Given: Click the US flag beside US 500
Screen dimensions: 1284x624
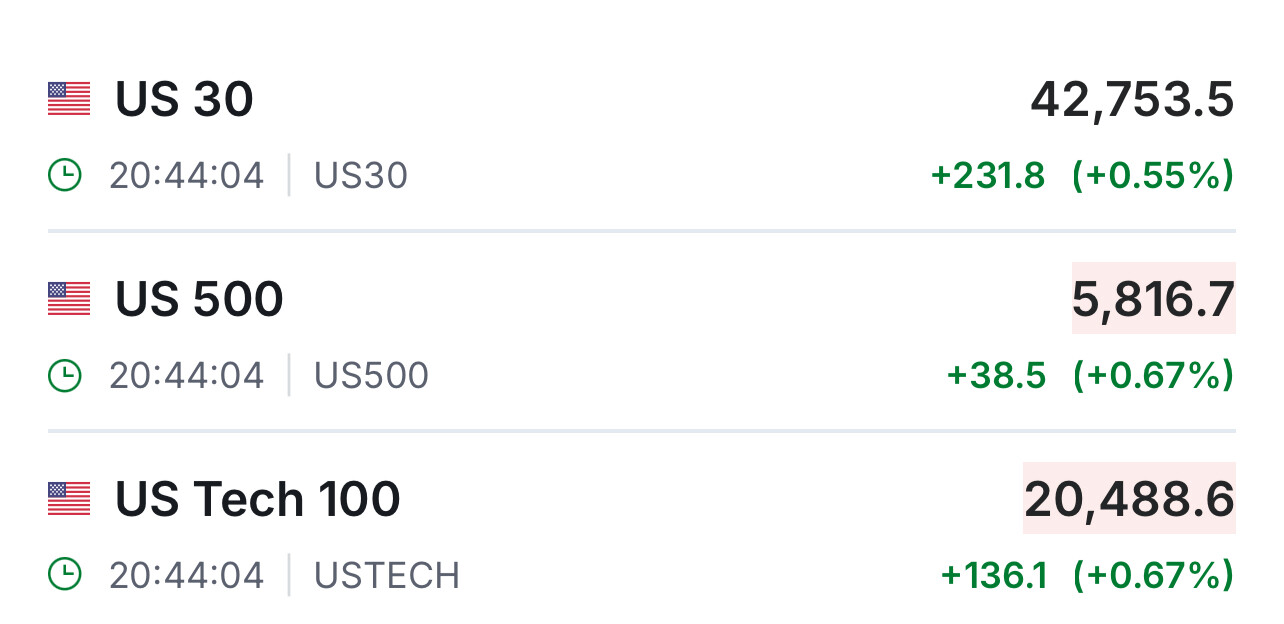Looking at the screenshot, I should pyautogui.click(x=69, y=299).
